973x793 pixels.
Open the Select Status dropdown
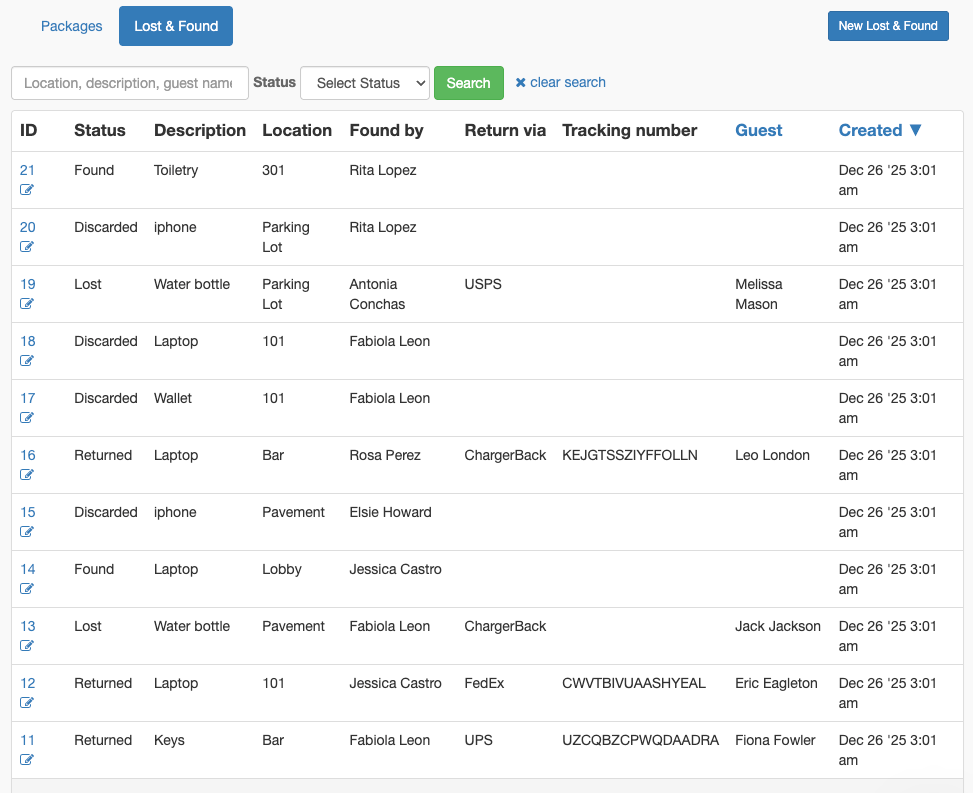pos(365,83)
